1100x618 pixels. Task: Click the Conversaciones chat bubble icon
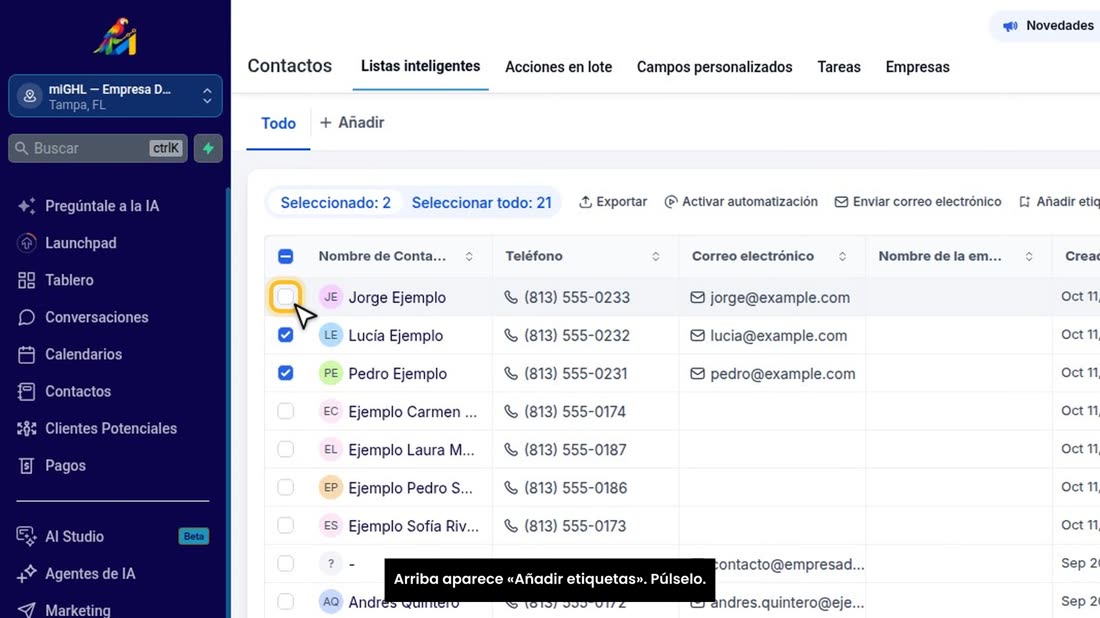[27, 317]
